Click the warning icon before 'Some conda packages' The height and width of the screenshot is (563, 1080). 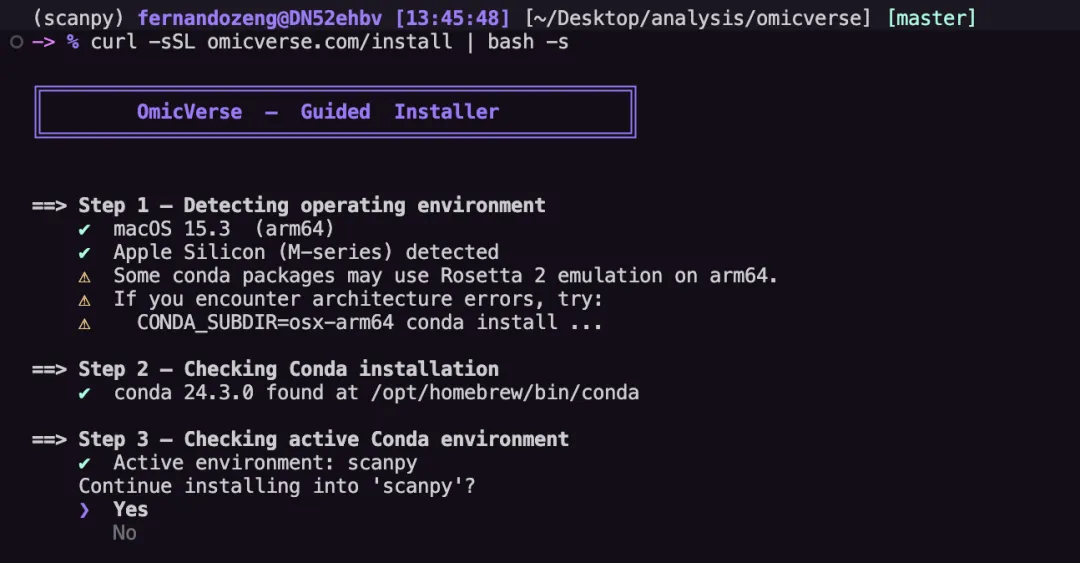pyautogui.click(x=85, y=276)
